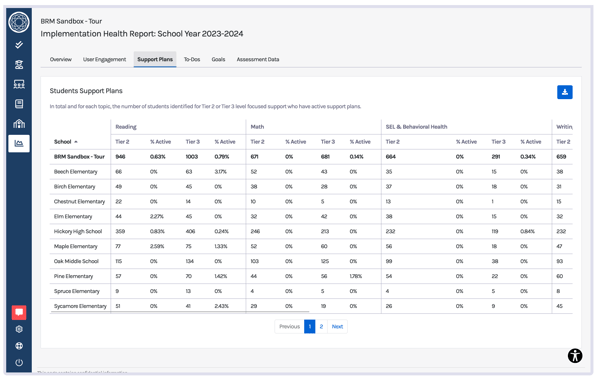
Task: Click the Students Support Plans heading
Action: click(x=86, y=91)
